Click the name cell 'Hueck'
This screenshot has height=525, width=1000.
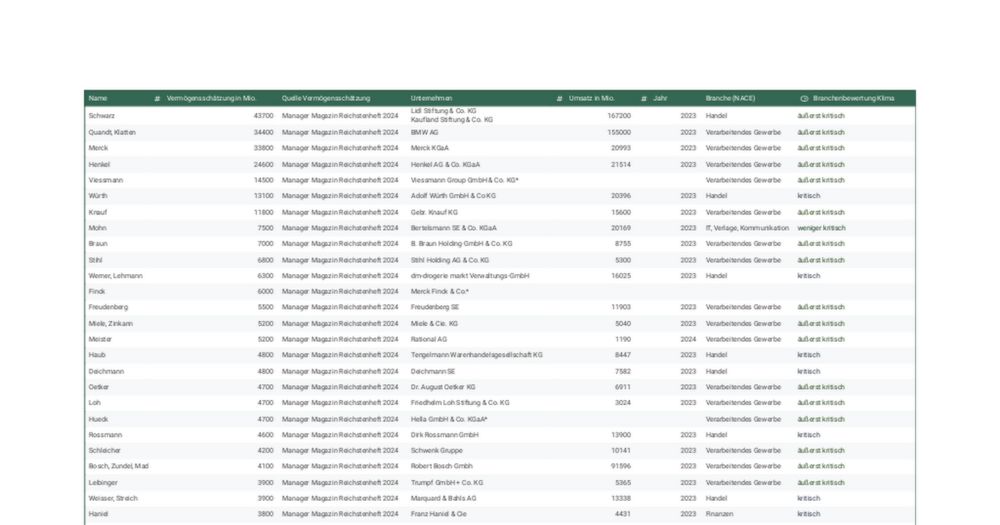[98, 419]
